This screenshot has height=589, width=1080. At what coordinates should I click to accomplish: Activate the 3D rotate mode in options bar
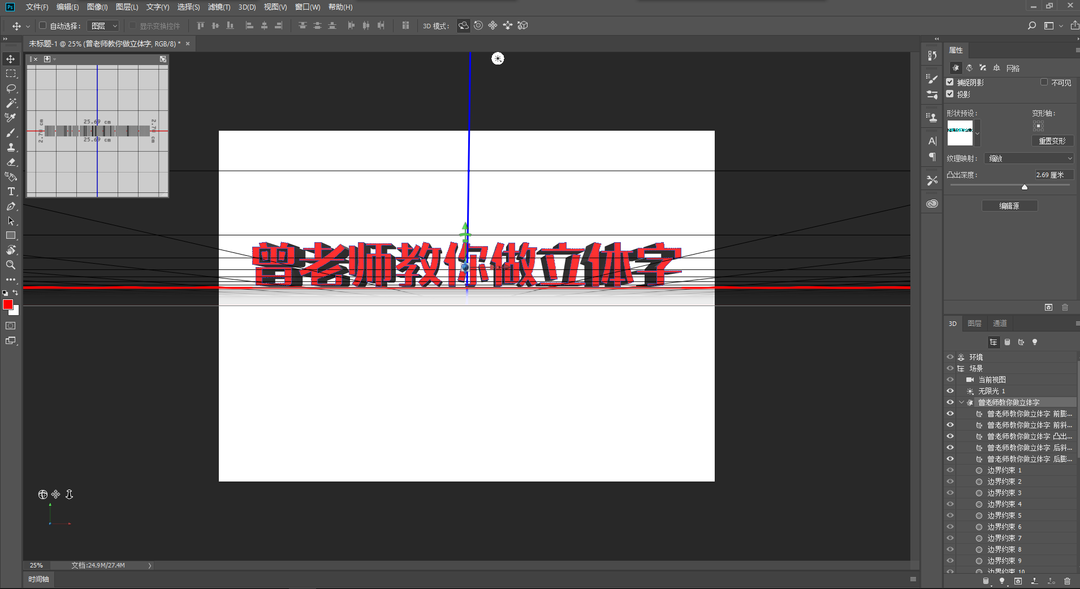coord(462,25)
